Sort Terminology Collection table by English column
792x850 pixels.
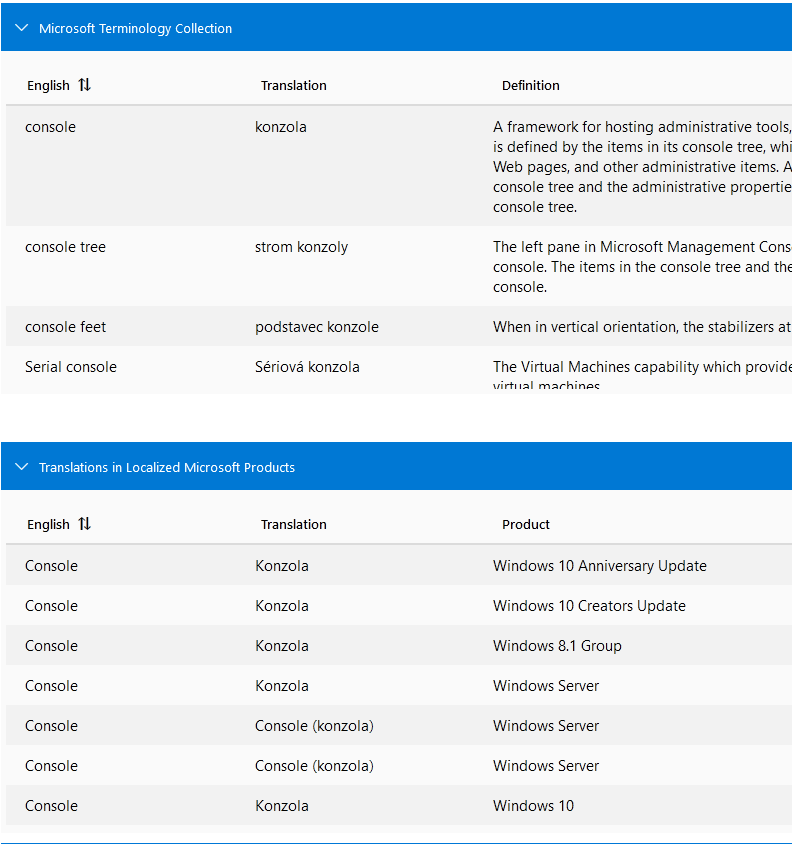85,85
